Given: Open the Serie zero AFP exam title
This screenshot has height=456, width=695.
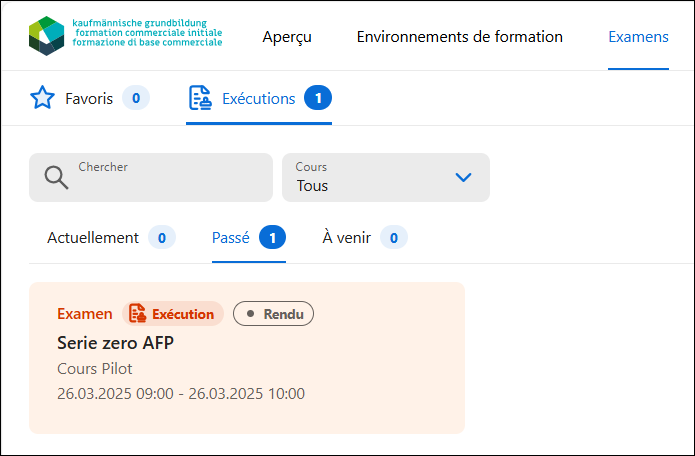Looking at the screenshot, I should point(115,343).
